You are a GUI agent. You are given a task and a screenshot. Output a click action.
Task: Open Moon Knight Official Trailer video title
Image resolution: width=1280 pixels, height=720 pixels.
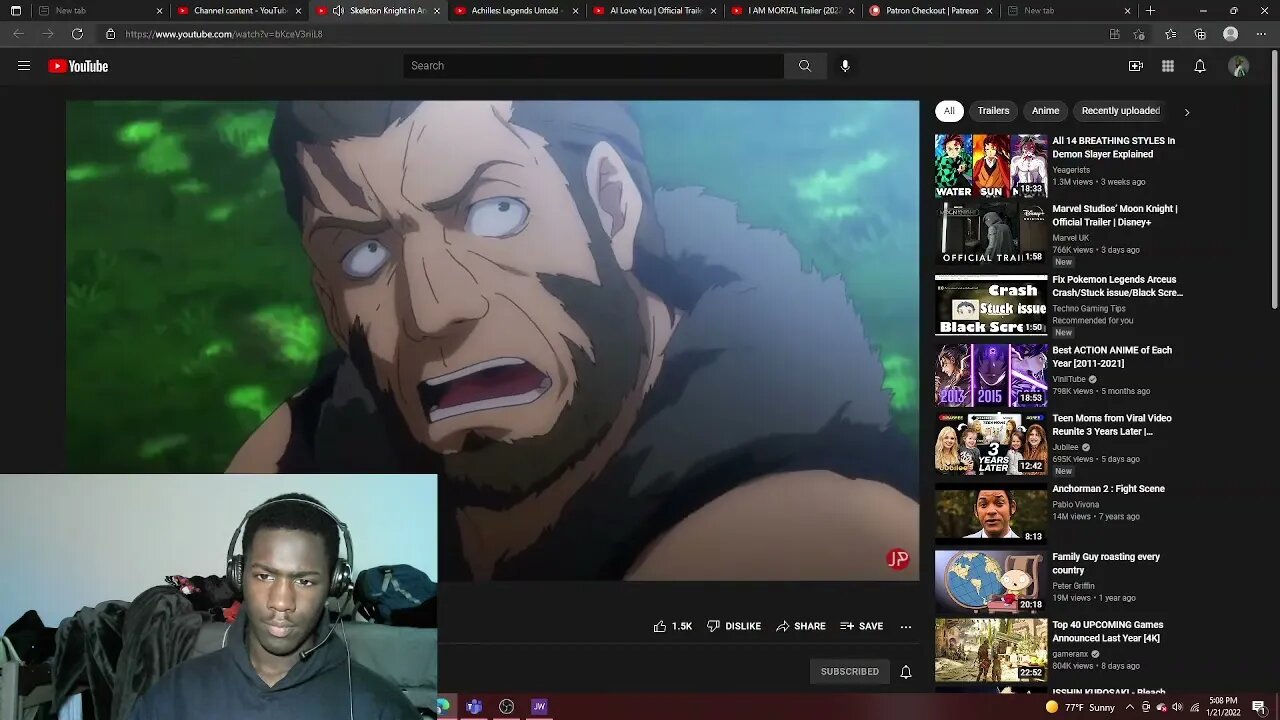pos(1114,216)
